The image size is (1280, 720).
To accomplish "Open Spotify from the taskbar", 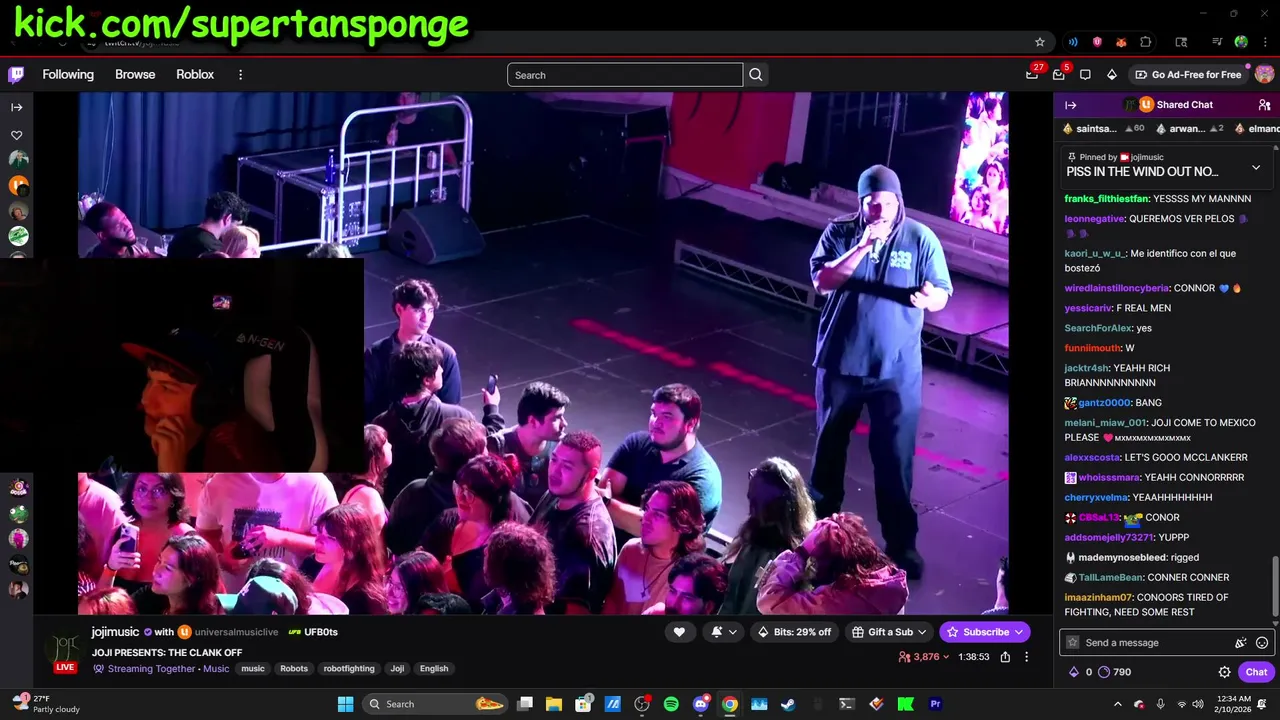I will pyautogui.click(x=671, y=704).
